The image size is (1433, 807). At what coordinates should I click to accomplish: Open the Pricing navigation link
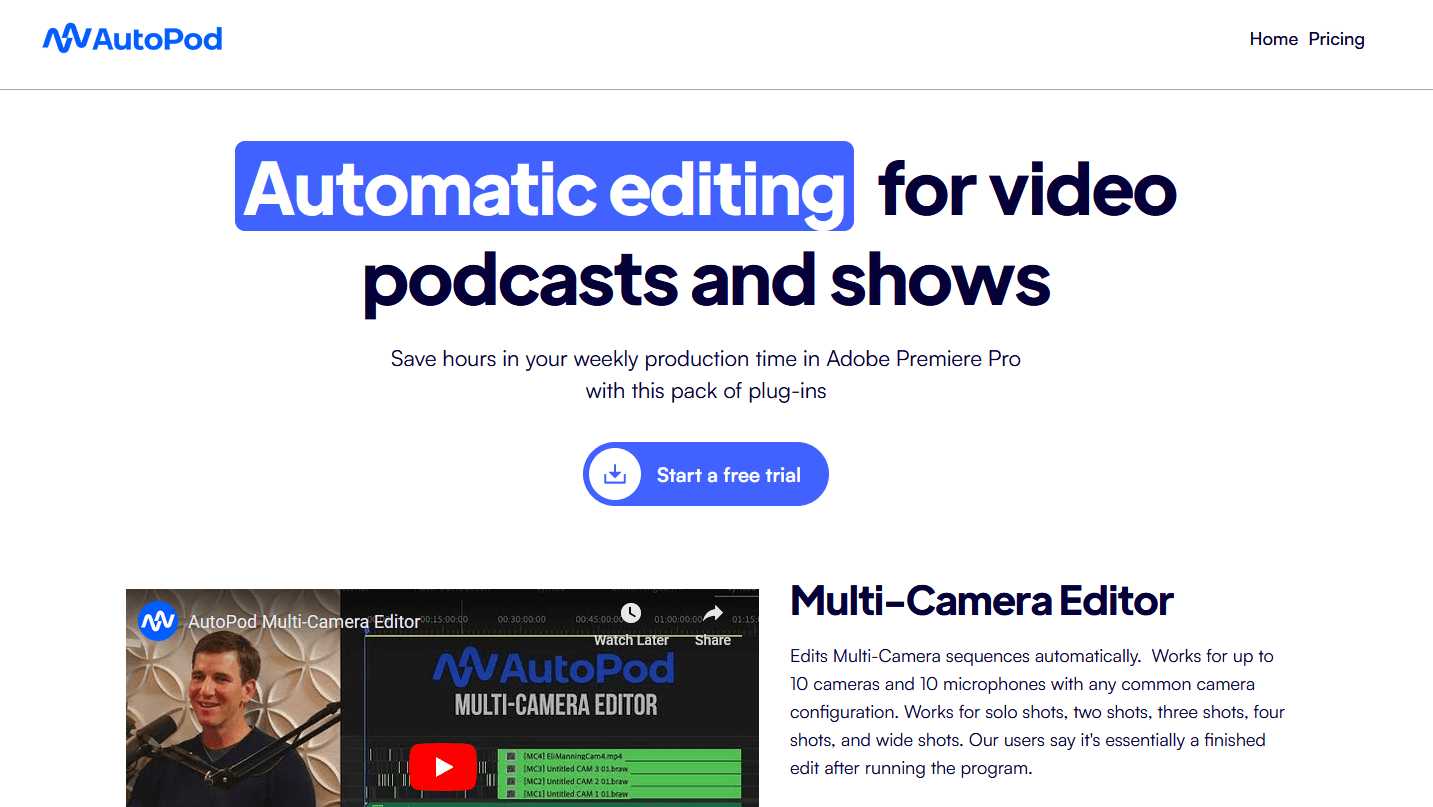pos(1336,39)
